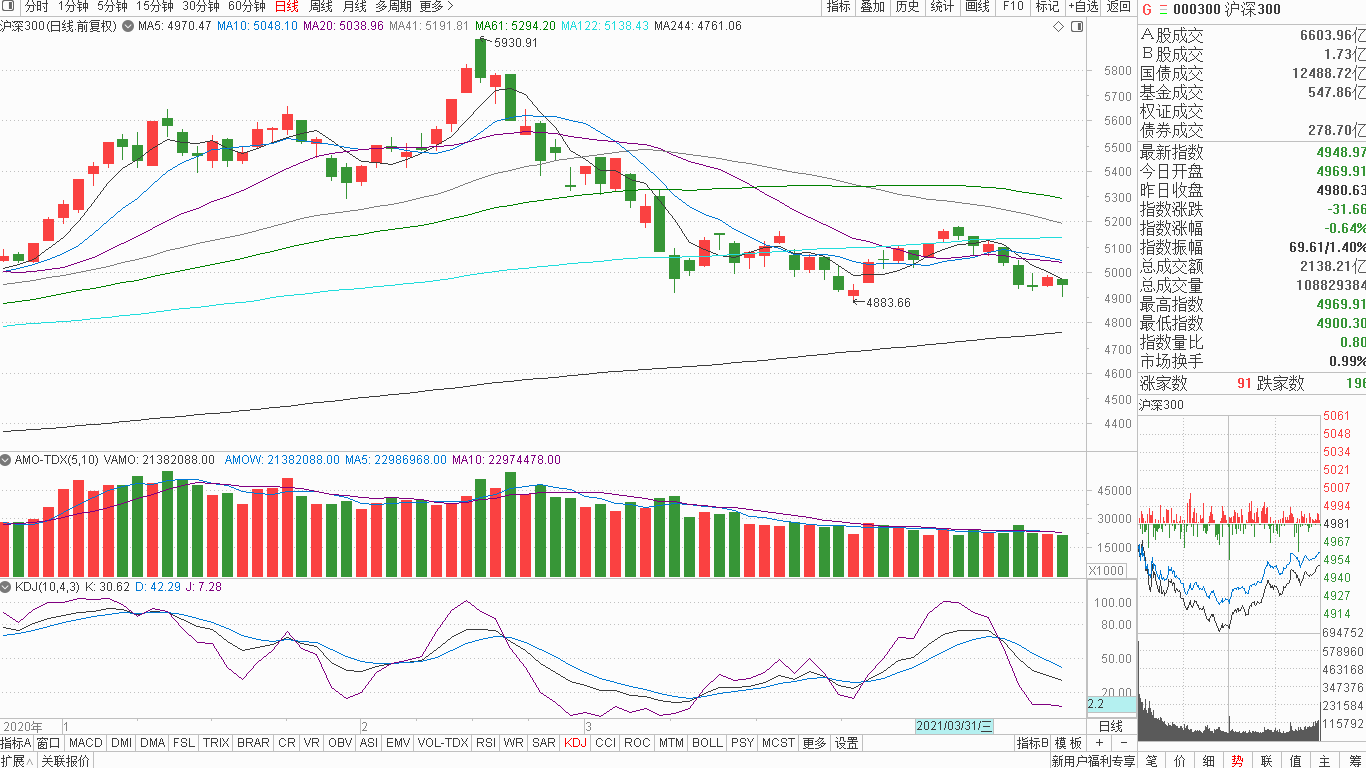The height and width of the screenshot is (768, 1366).
Task: Click the red G icon beside 000300
Action: 1147,9
